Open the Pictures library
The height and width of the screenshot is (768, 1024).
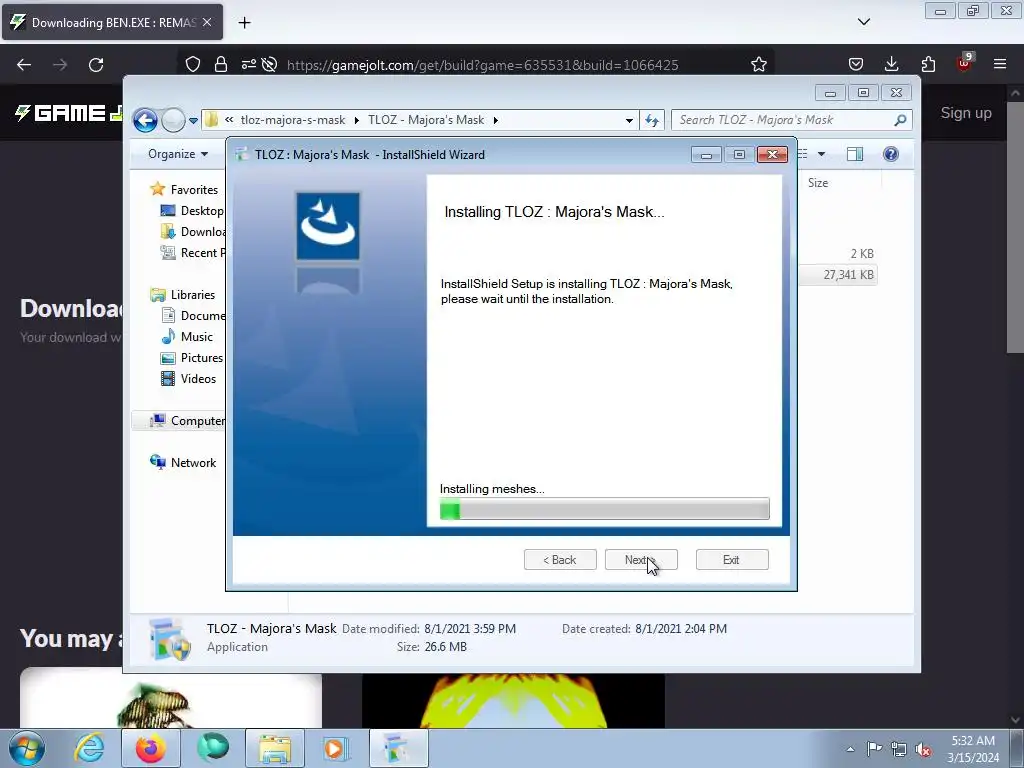tap(193, 358)
